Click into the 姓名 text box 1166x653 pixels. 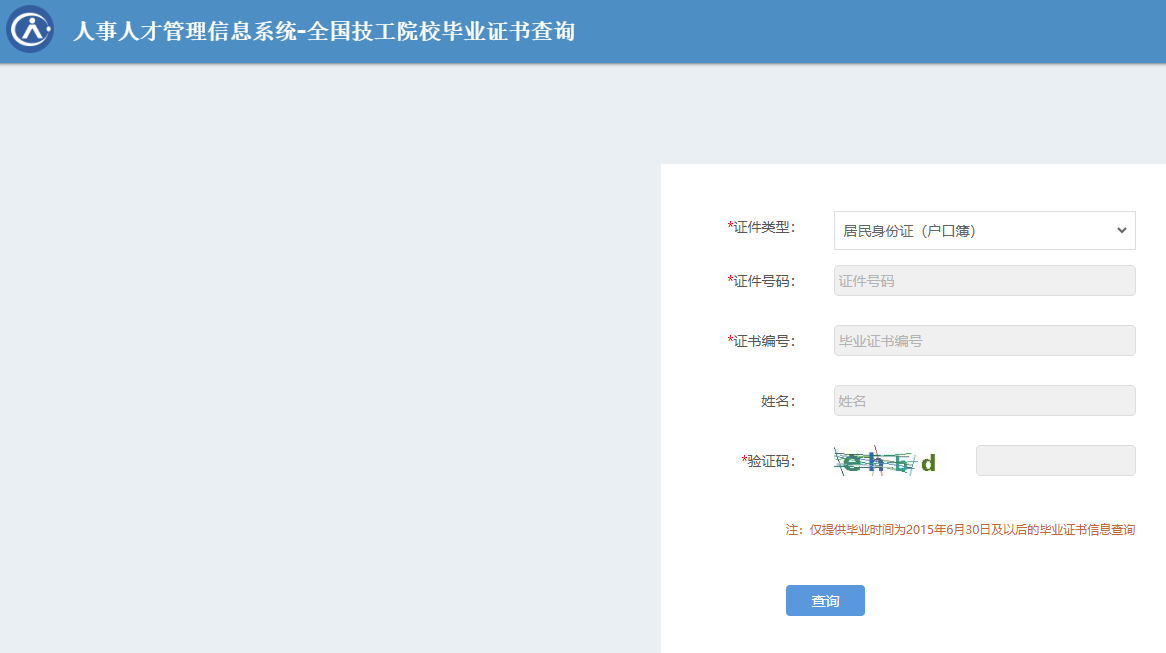[984, 401]
